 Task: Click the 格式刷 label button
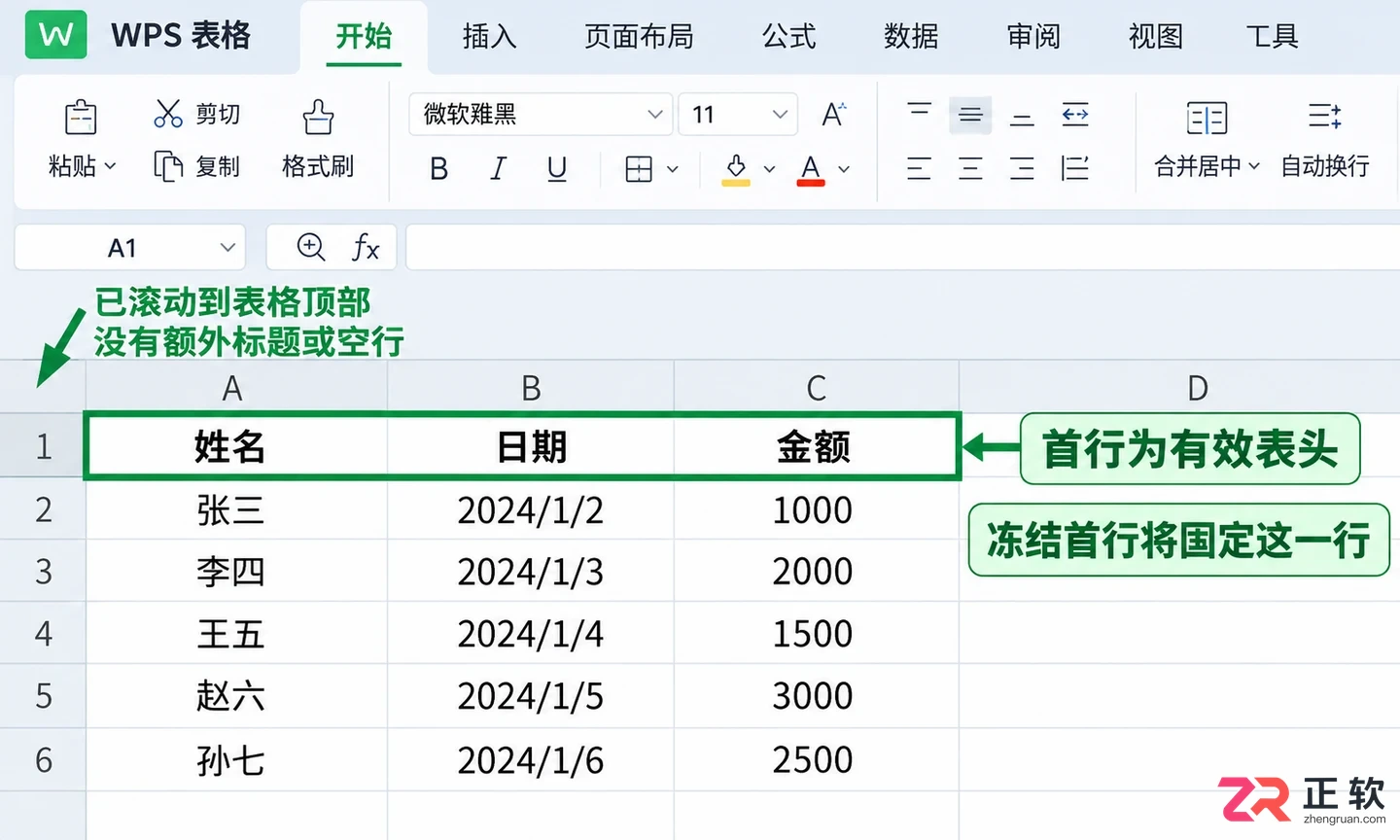pos(318,166)
